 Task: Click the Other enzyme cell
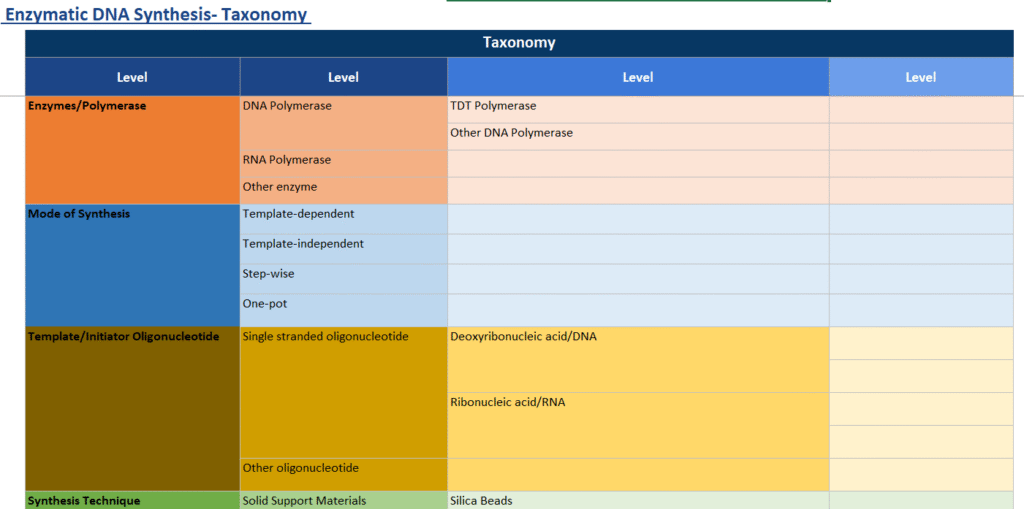(343, 187)
